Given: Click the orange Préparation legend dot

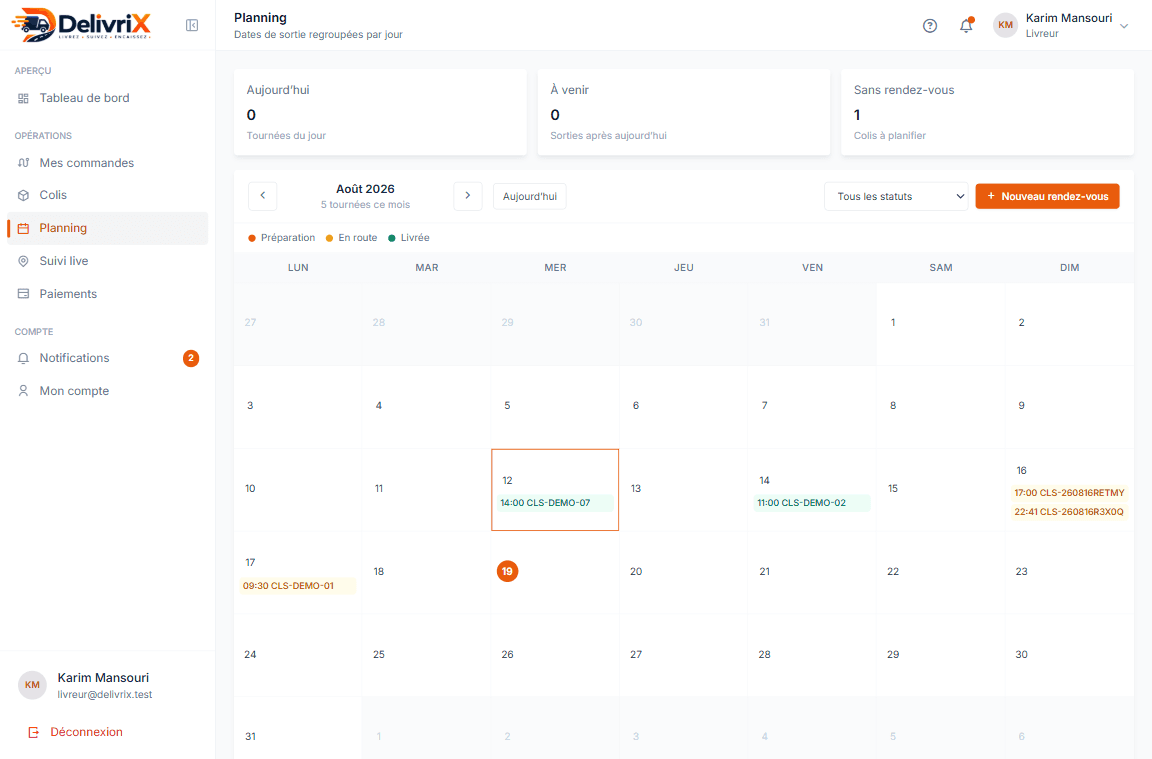Looking at the screenshot, I should tap(252, 238).
